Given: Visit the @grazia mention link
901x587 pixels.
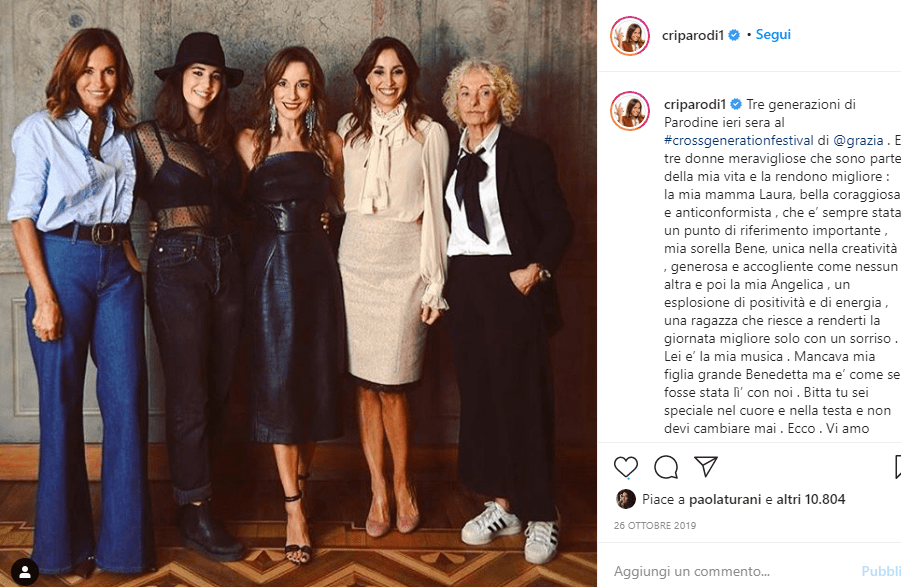Looking at the screenshot, I should point(858,140).
